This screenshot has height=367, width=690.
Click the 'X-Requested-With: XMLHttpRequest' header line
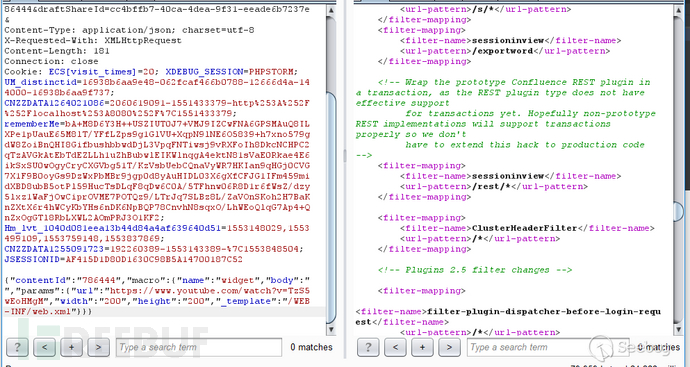point(93,40)
